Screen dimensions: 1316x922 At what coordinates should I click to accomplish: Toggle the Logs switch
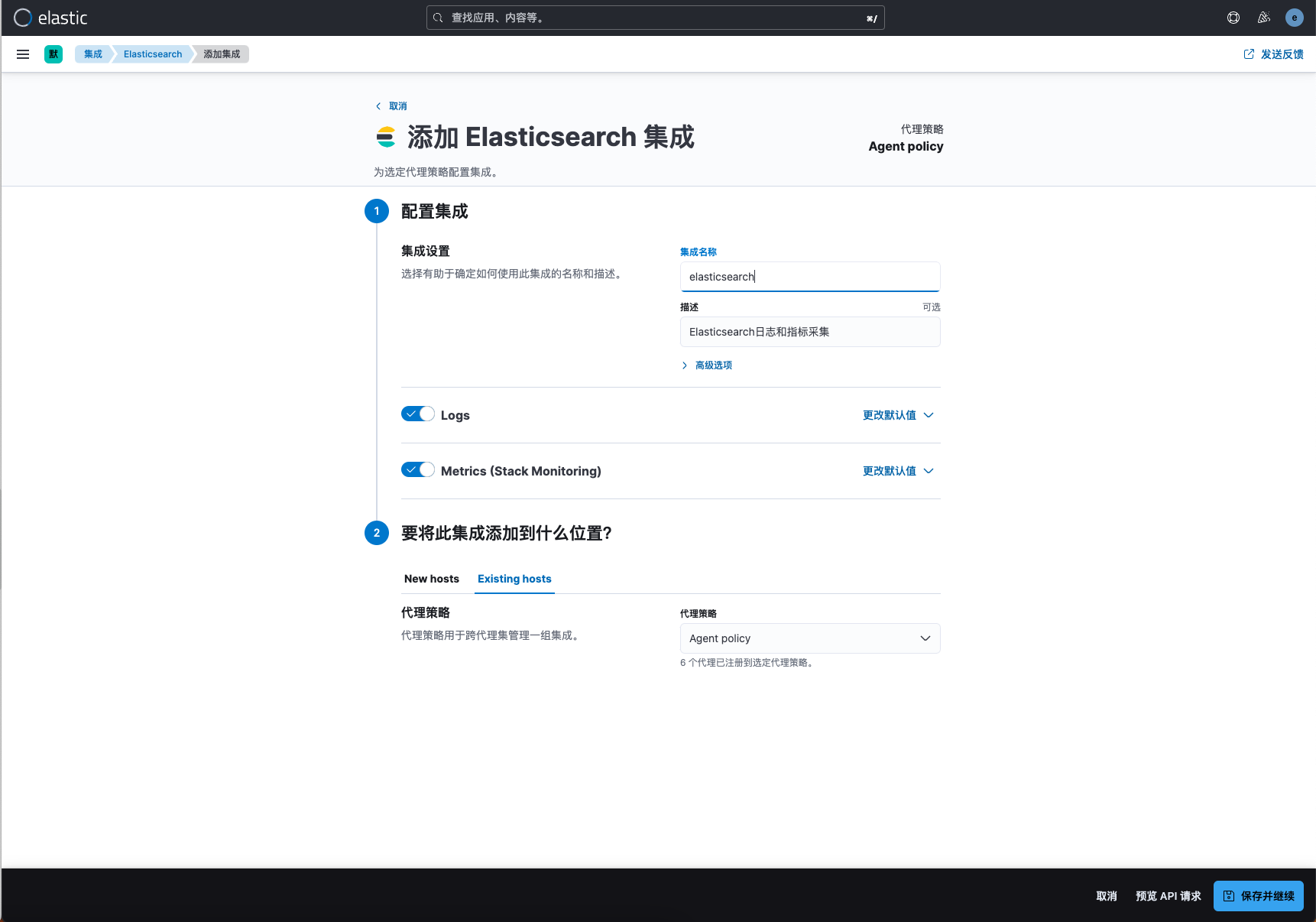coord(418,414)
